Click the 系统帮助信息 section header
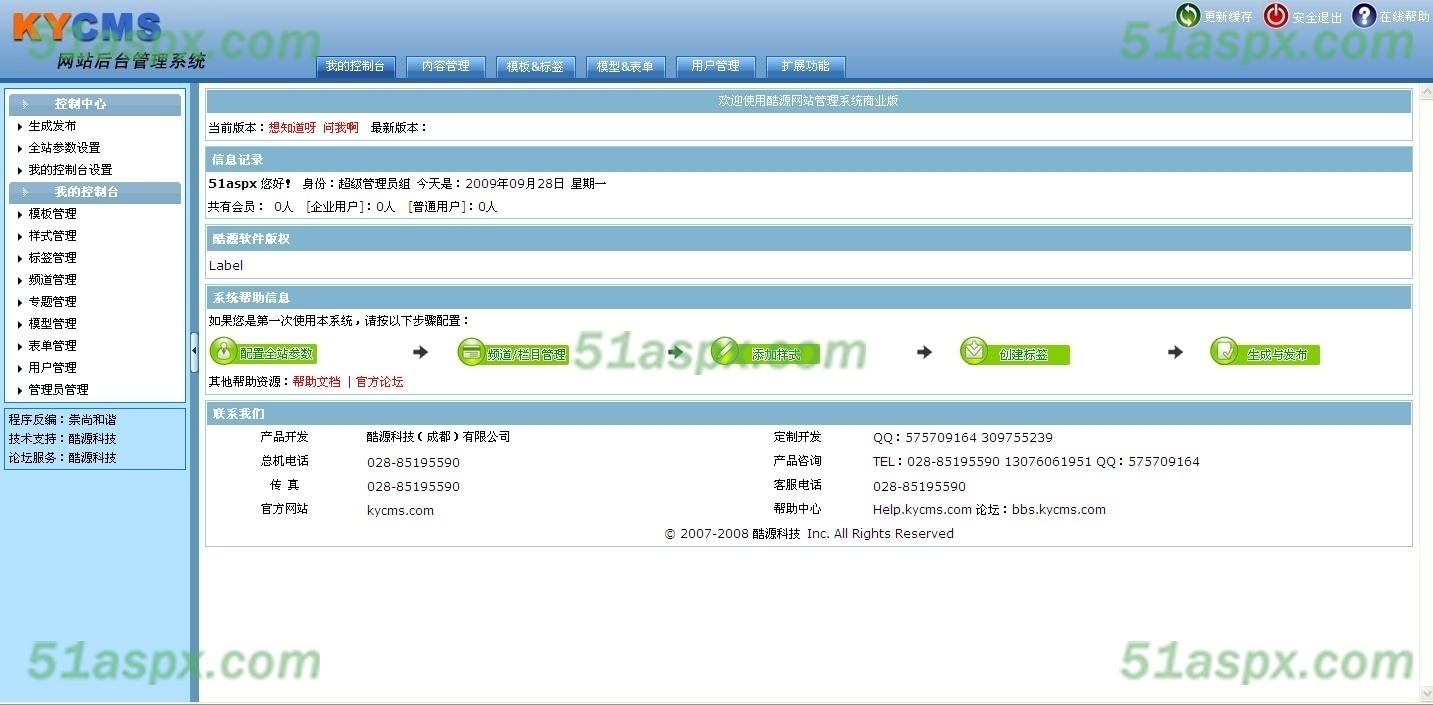 coord(809,298)
